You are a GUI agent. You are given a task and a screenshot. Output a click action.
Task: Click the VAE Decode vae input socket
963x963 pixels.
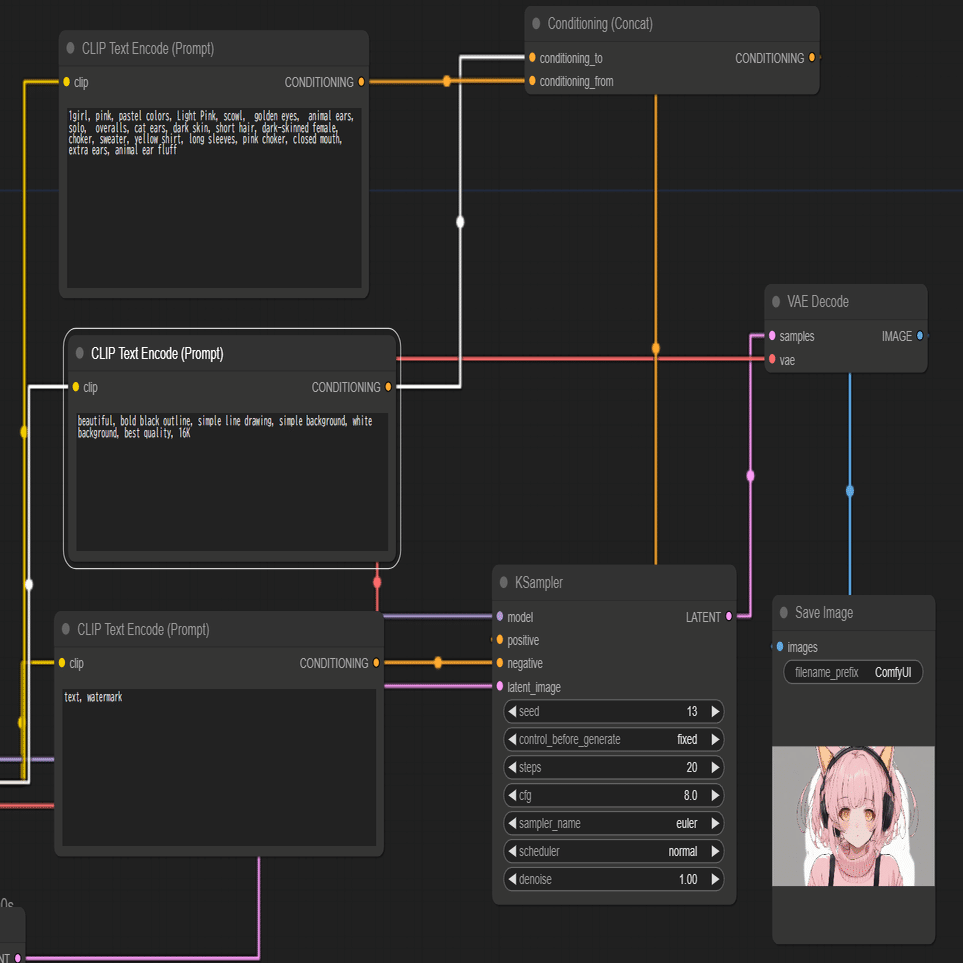pos(772,359)
